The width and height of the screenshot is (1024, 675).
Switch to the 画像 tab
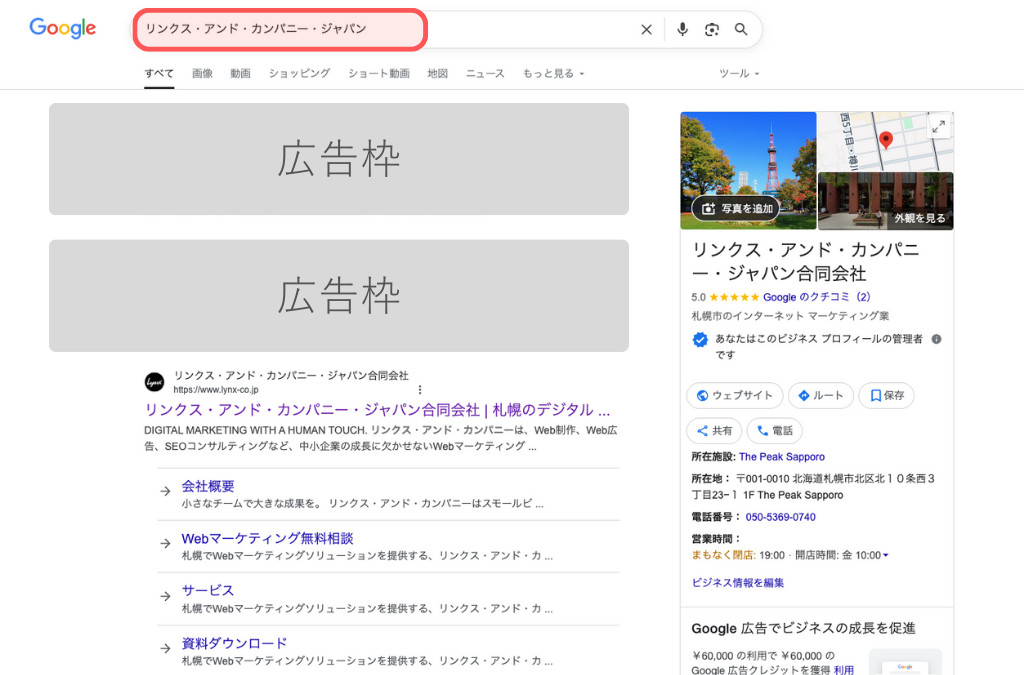pos(202,74)
